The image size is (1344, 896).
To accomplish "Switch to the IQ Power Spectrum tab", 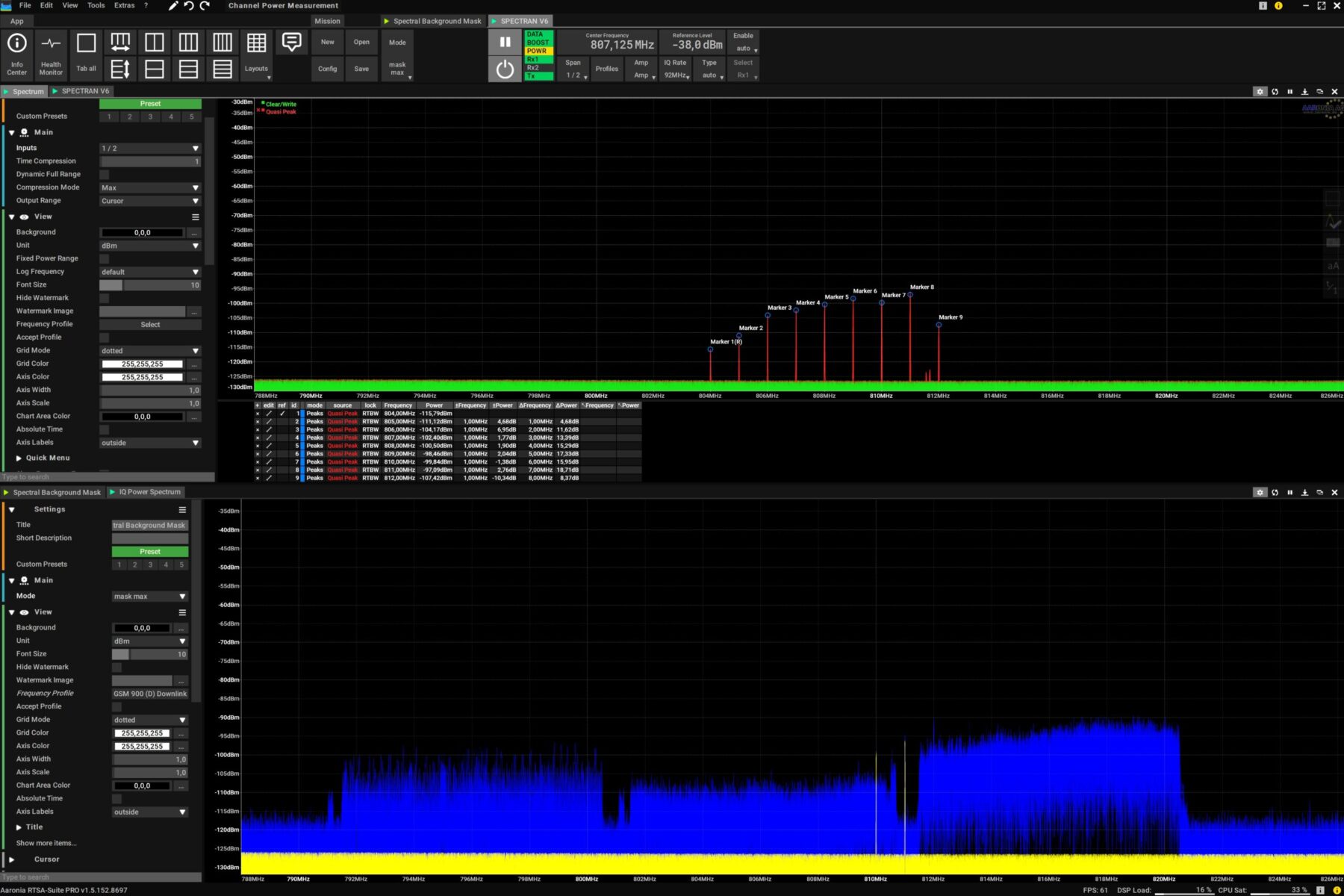I will 149,492.
